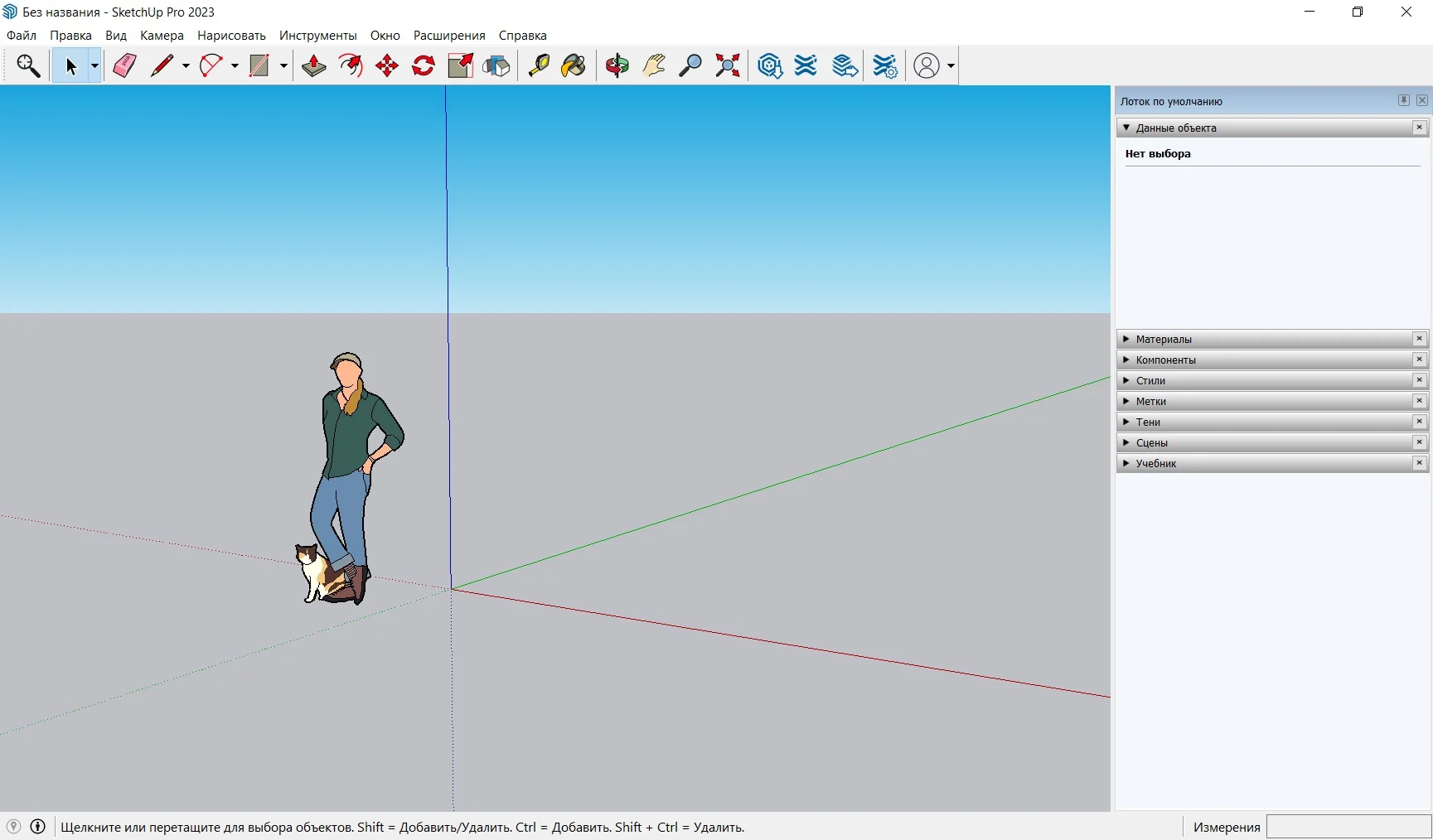1433x840 pixels.
Task: Select the Paint Bucket tool
Action: coord(574,65)
